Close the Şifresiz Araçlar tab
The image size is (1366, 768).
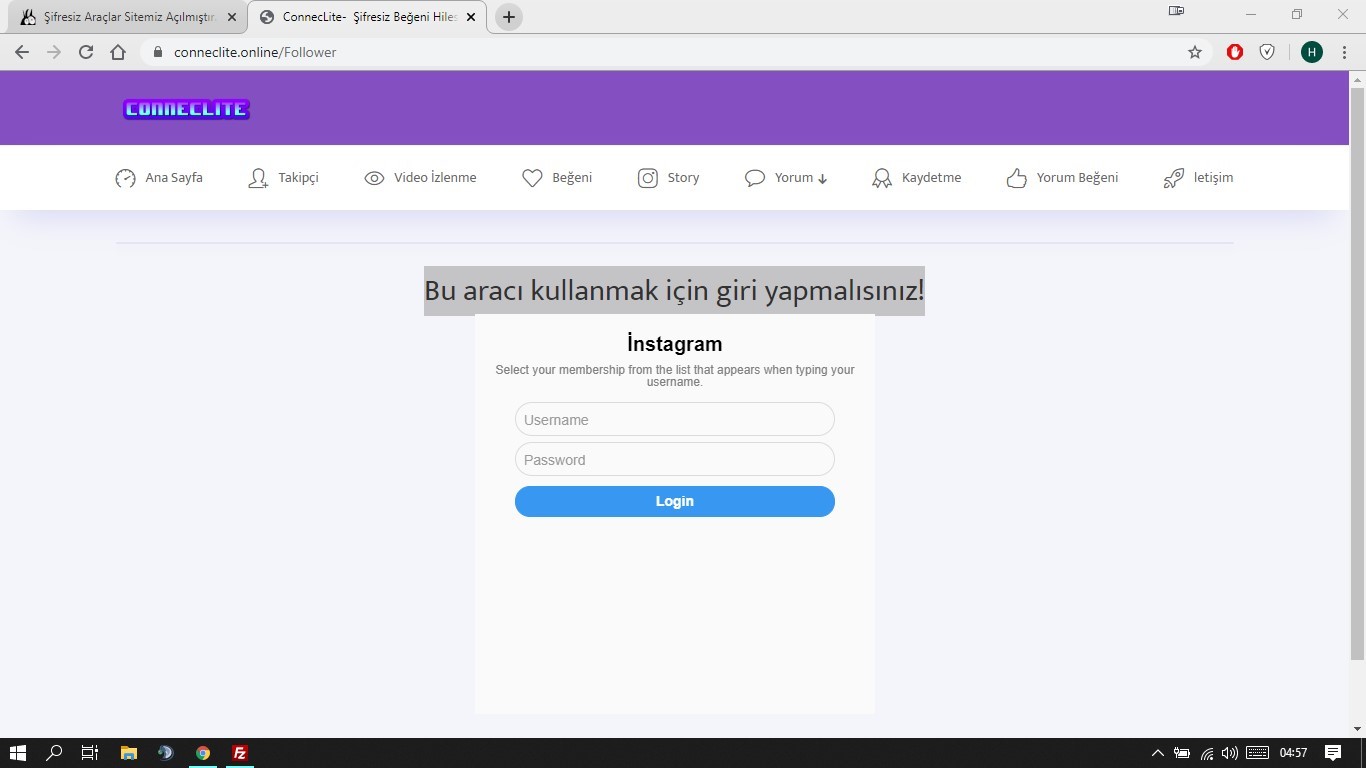pos(231,17)
